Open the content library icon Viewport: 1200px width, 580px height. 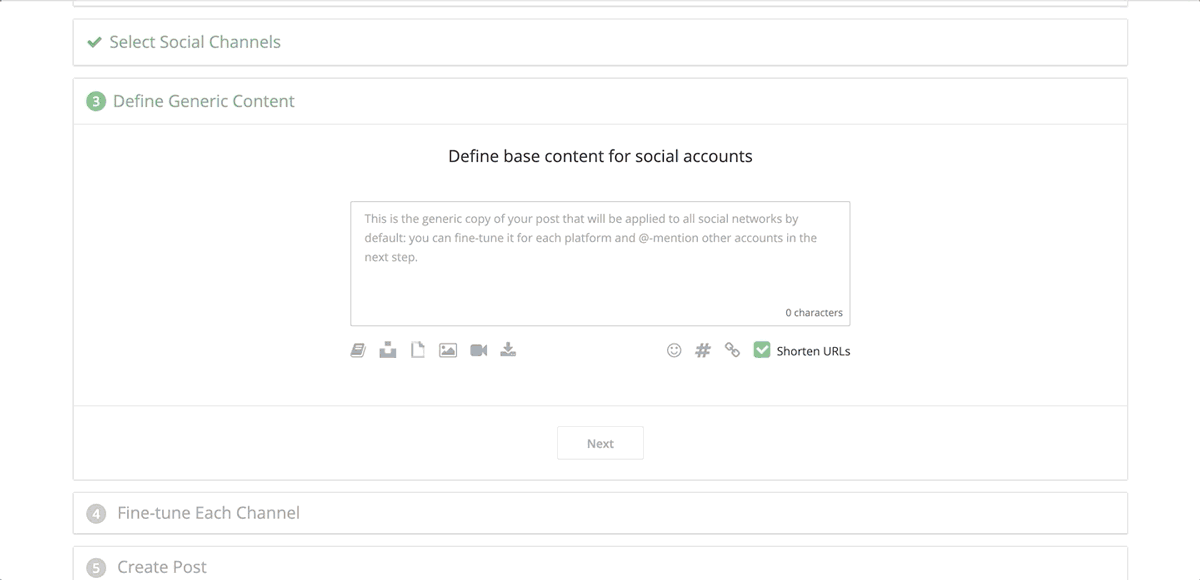coord(357,349)
